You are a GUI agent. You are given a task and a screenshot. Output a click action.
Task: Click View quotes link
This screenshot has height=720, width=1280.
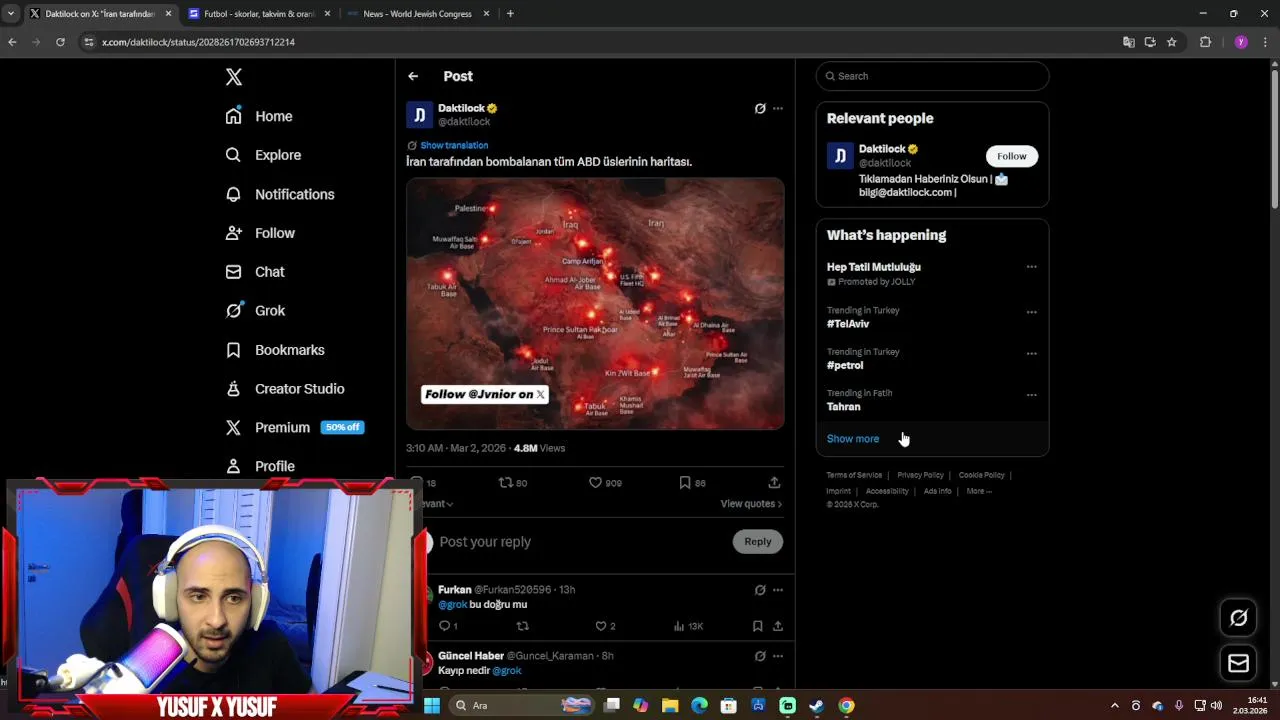(x=751, y=504)
